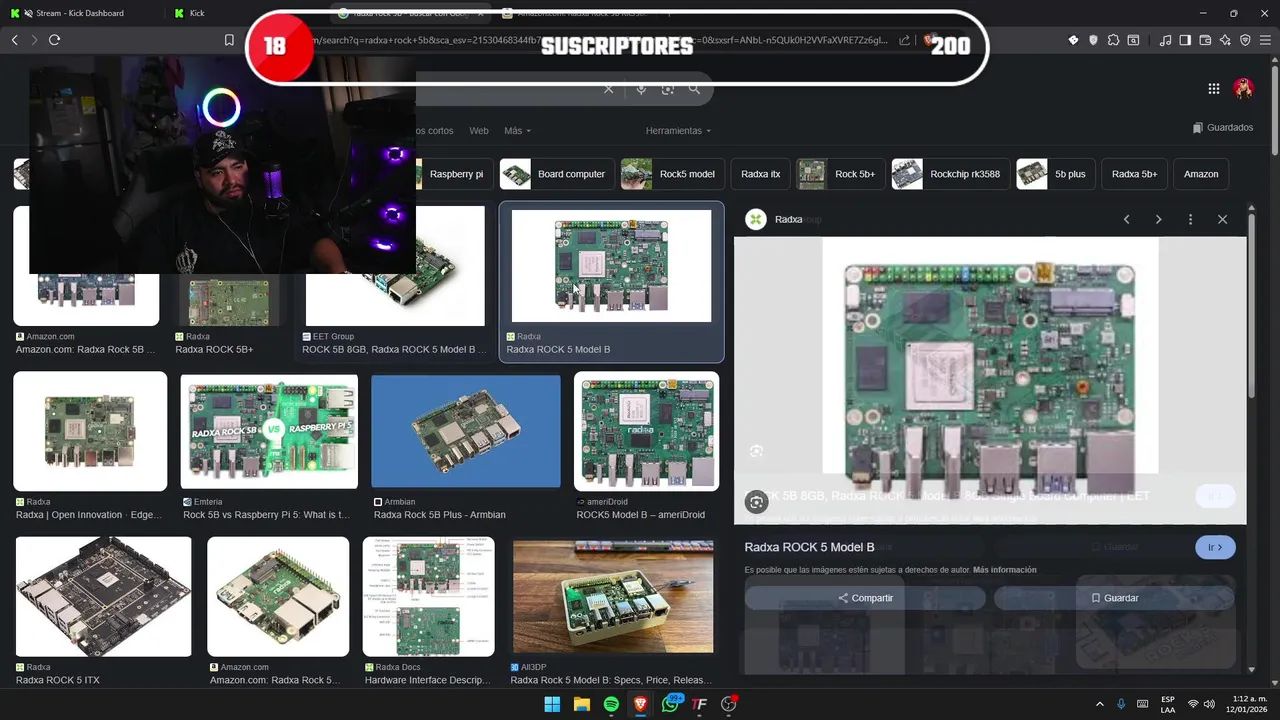
Task: Start voice search with the microphone
Action: click(x=641, y=89)
